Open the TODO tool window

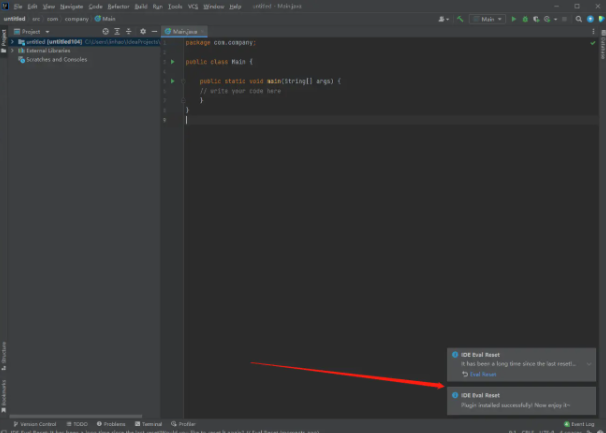coord(77,424)
